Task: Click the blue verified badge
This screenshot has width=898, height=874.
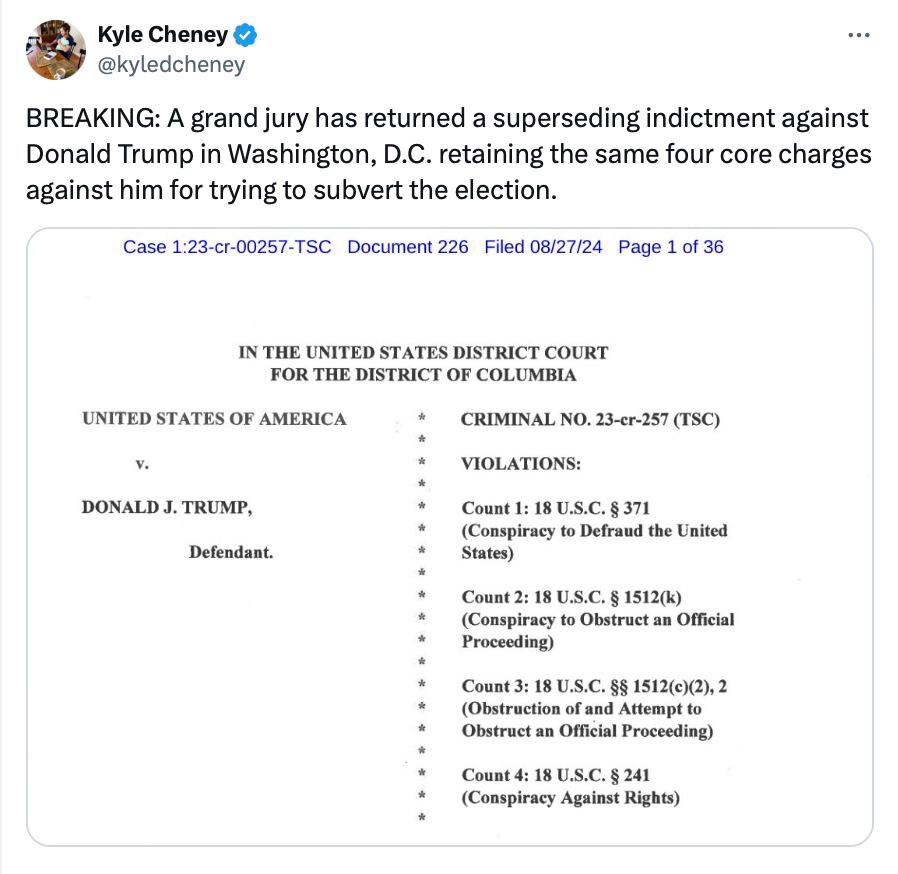Action: coord(247,36)
